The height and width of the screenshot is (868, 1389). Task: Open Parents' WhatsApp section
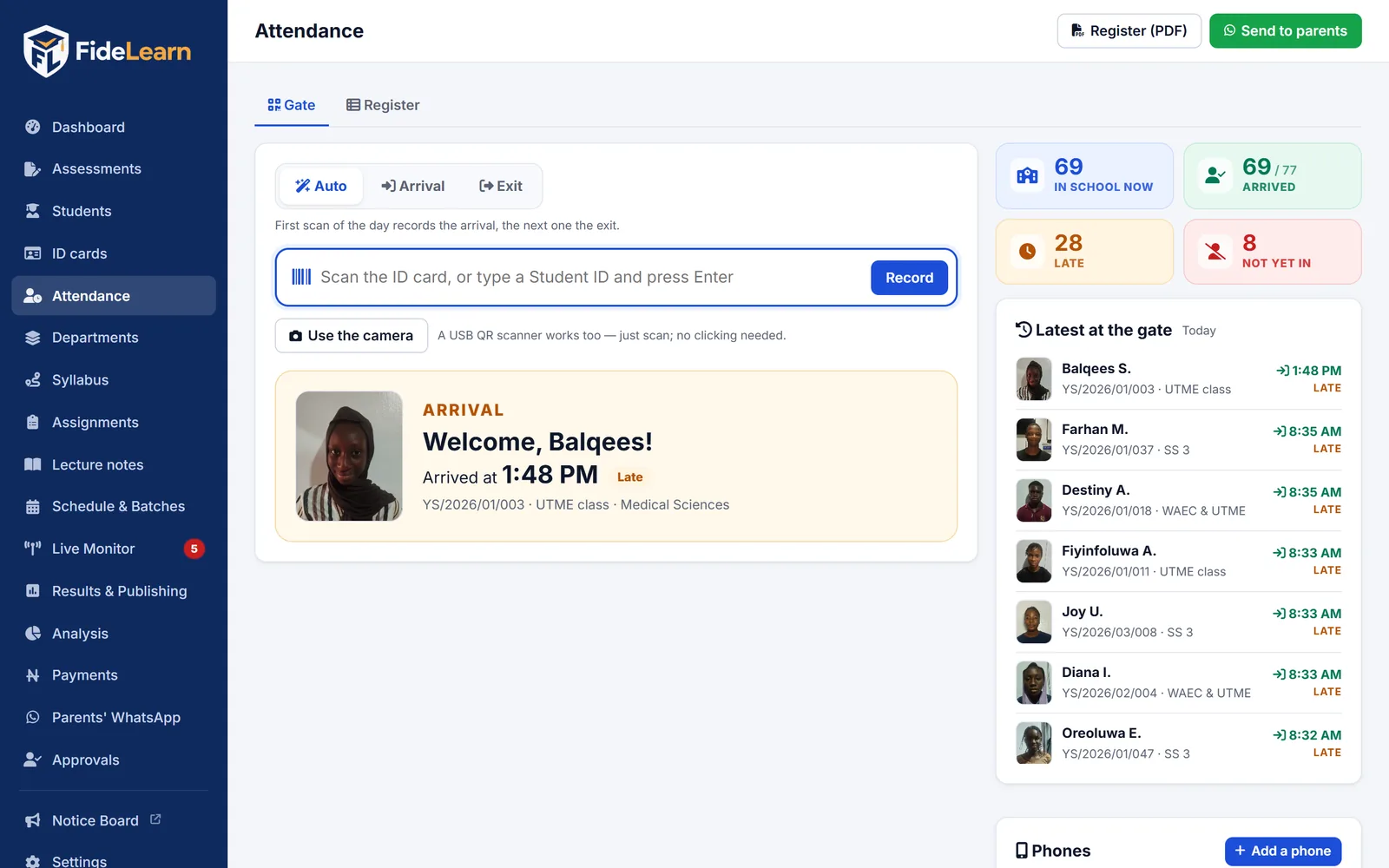coord(114,718)
